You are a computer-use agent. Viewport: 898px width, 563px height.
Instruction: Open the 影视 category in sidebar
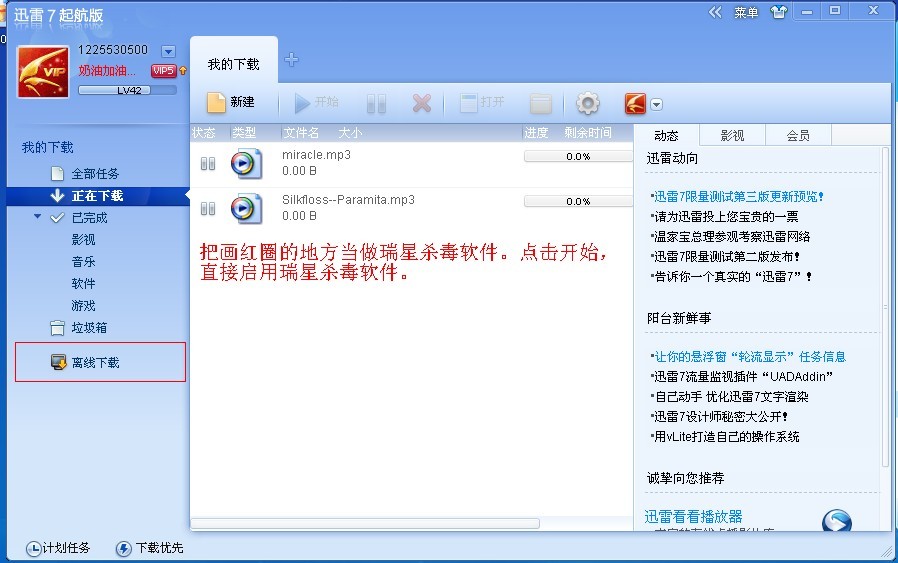pos(84,239)
